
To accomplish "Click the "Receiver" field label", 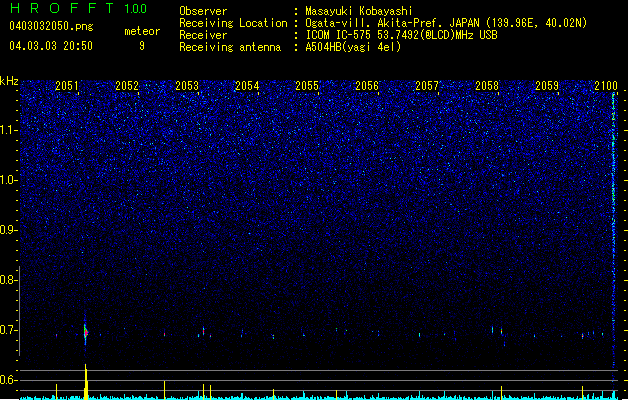I will point(203,35).
